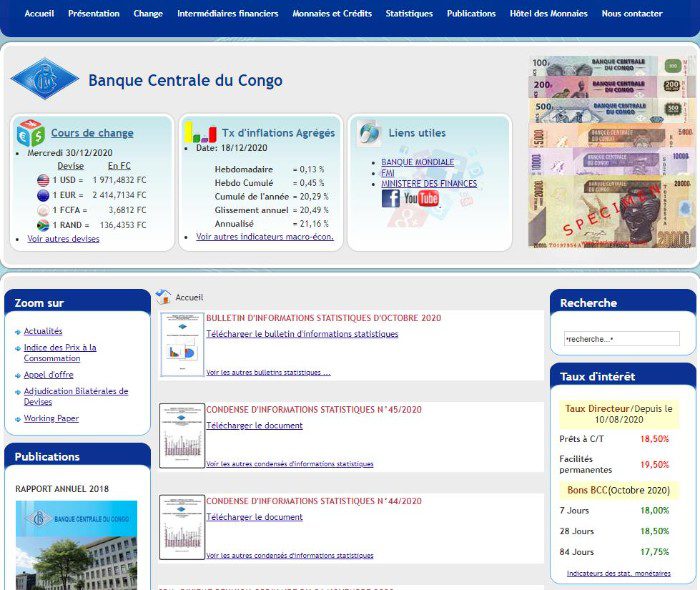Screen dimensions: 700x590
Task: Click the South African RAND flag icon
Action: 43,225
